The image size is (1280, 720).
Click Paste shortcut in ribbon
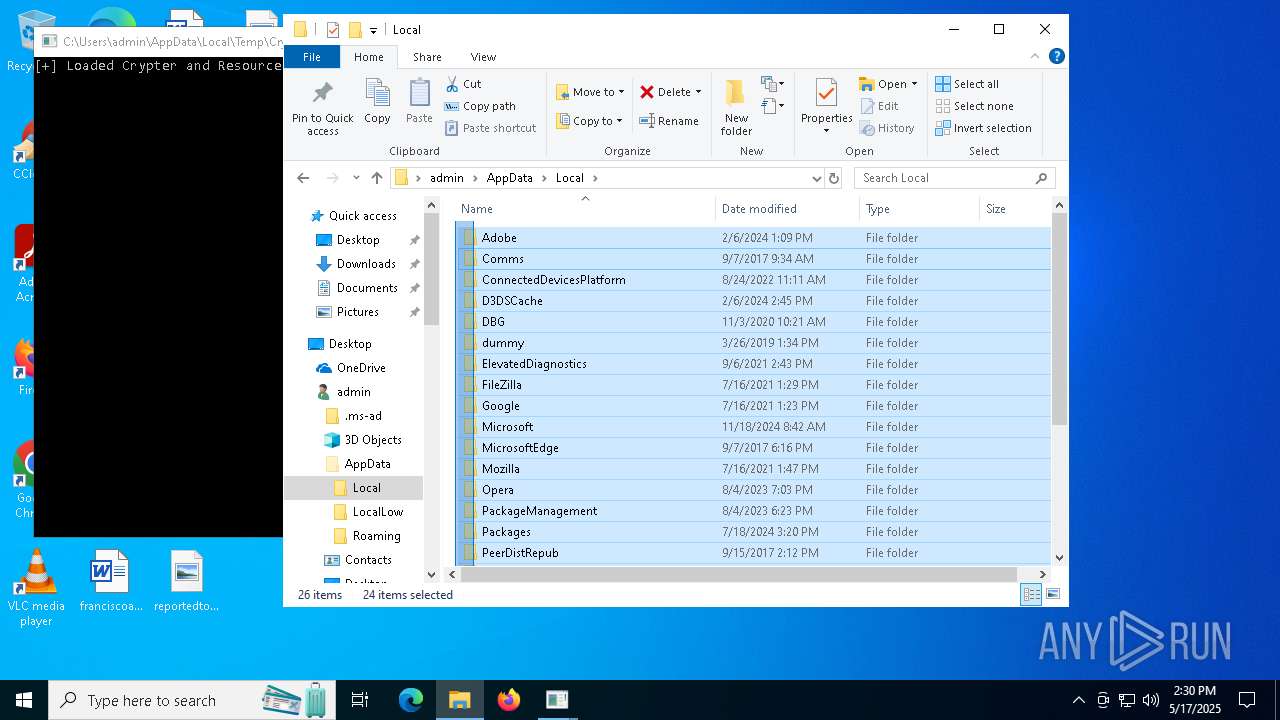pos(490,128)
